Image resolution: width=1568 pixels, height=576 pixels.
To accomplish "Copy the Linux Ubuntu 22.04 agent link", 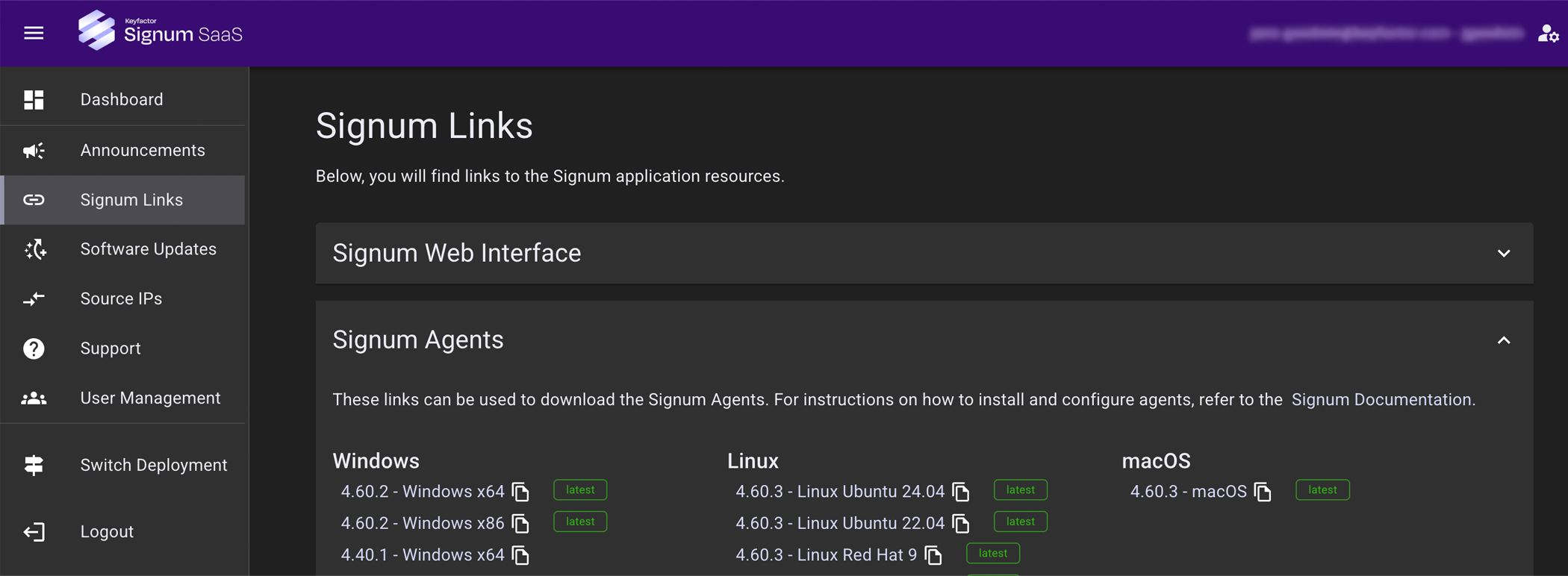I will (x=962, y=524).
